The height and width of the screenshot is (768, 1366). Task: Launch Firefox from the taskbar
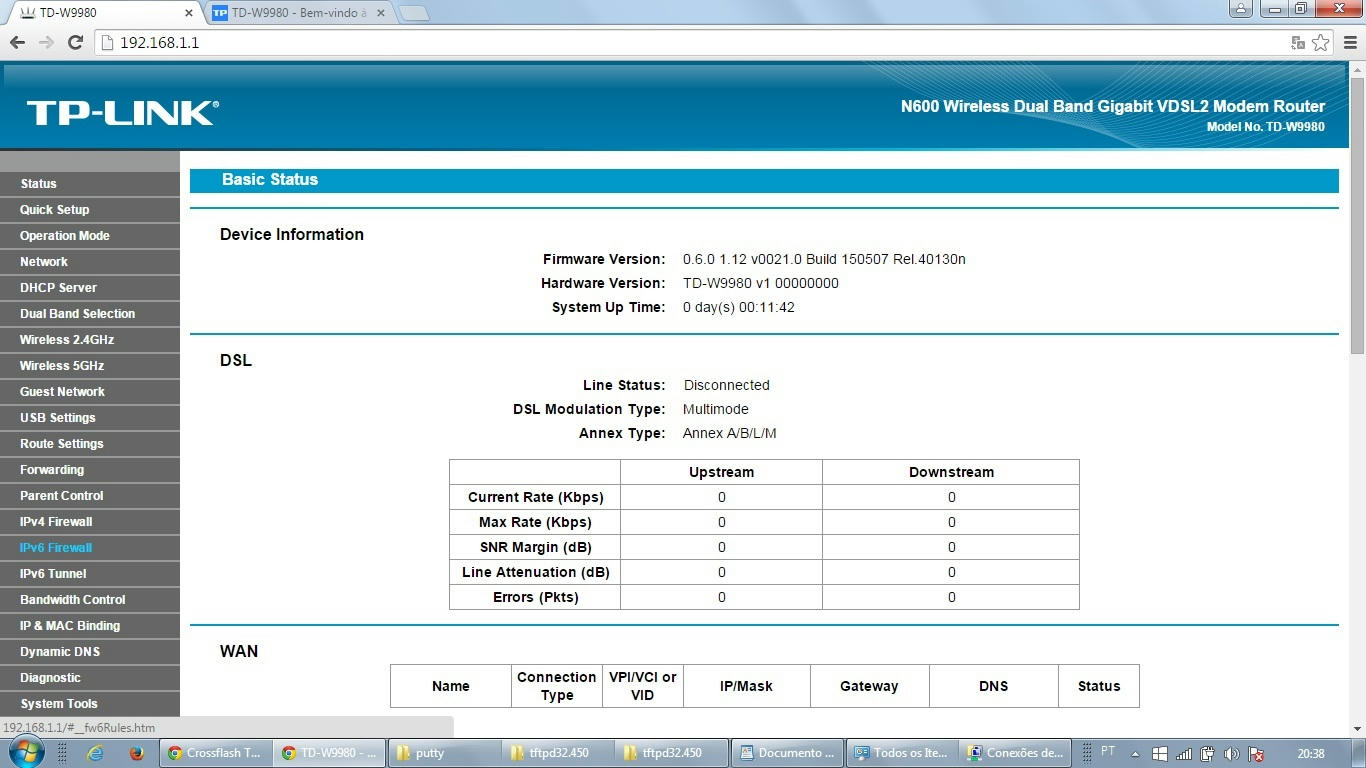[137, 753]
